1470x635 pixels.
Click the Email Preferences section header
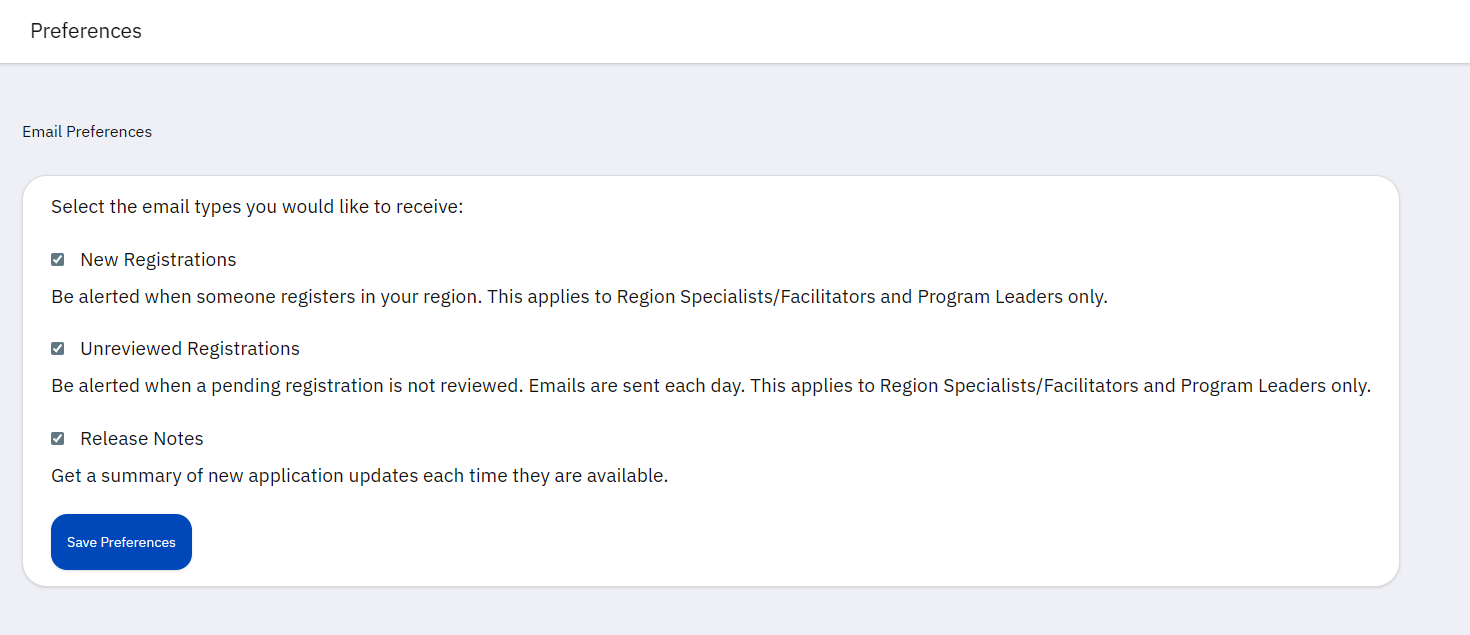(x=86, y=131)
